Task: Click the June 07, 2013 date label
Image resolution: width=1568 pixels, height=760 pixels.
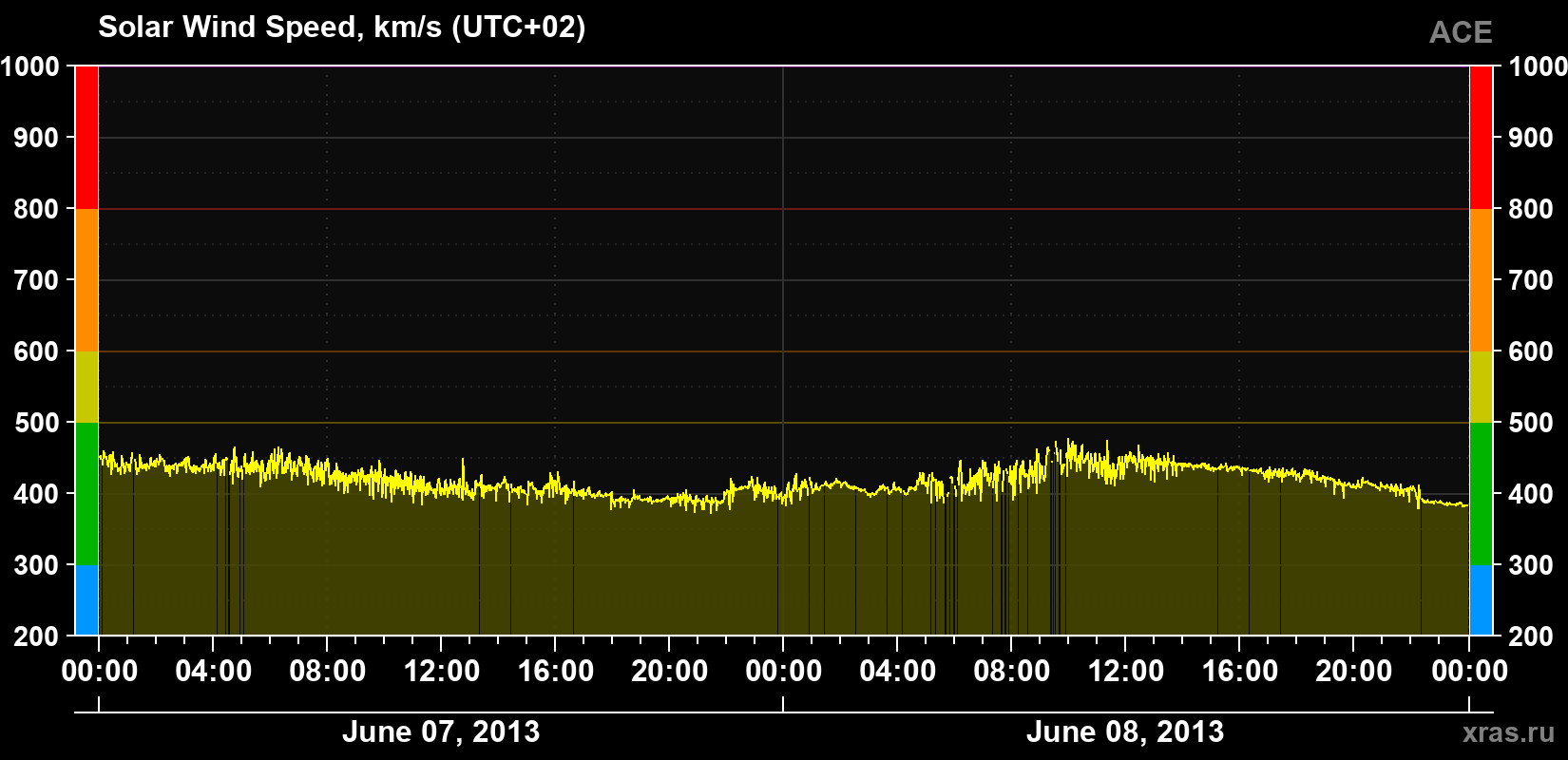Action: coord(441,731)
